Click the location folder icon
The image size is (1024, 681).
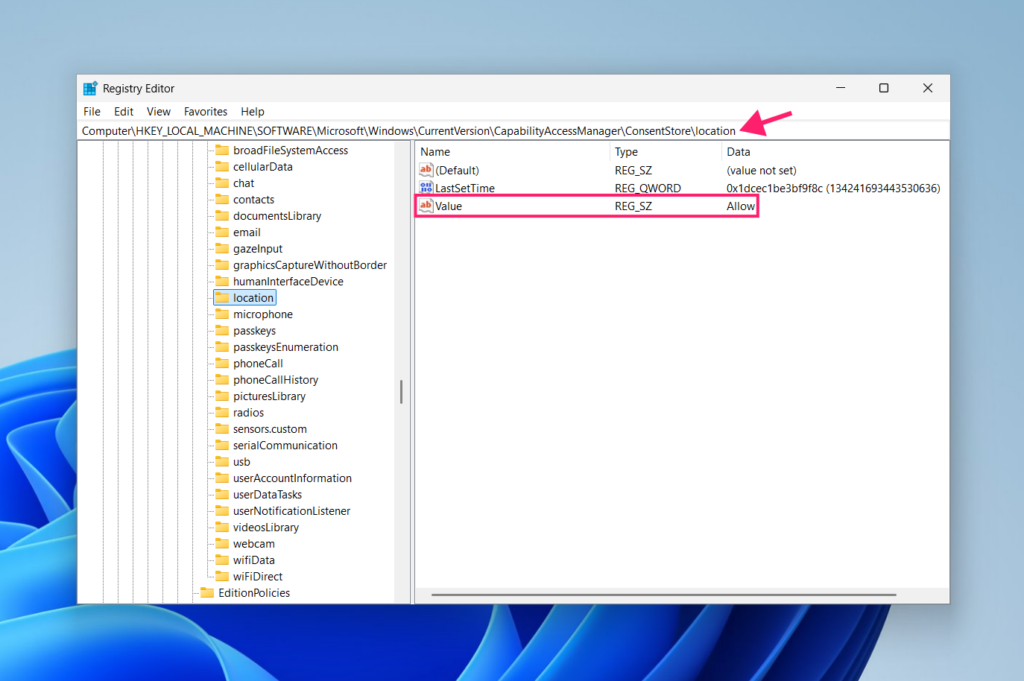coord(222,298)
